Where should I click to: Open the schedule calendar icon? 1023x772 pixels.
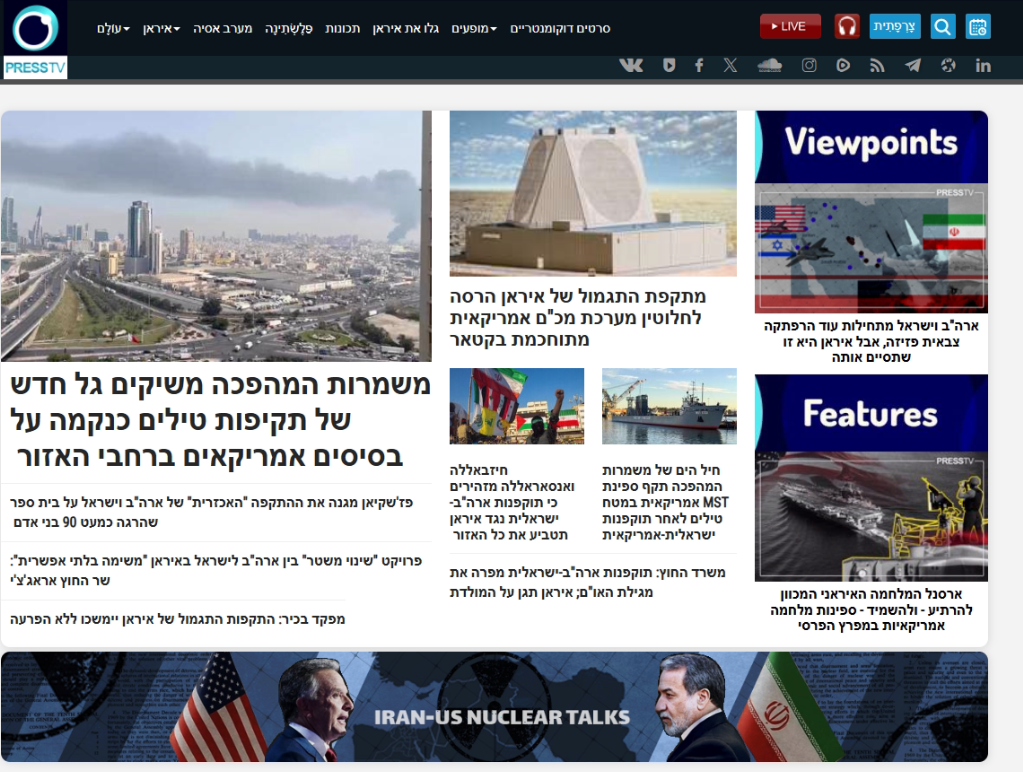click(x=978, y=27)
